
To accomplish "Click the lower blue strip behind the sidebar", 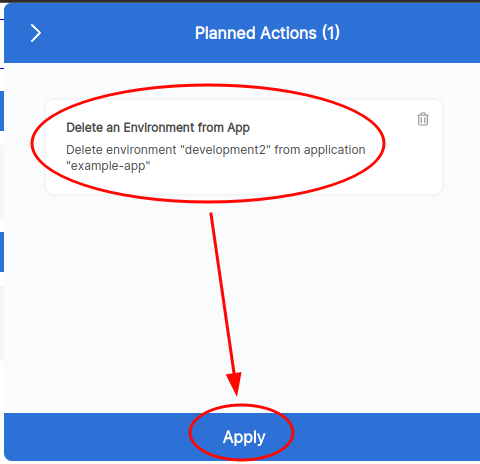I will click(x=2, y=252).
